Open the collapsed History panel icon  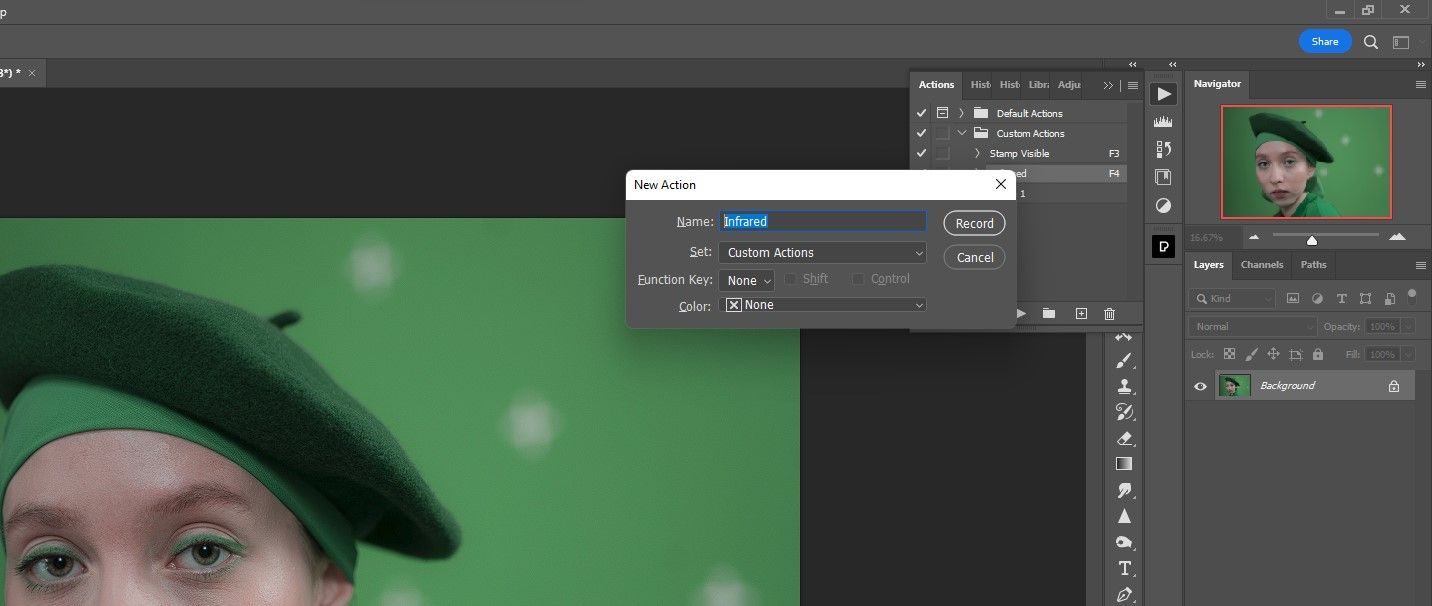[x=1163, y=149]
